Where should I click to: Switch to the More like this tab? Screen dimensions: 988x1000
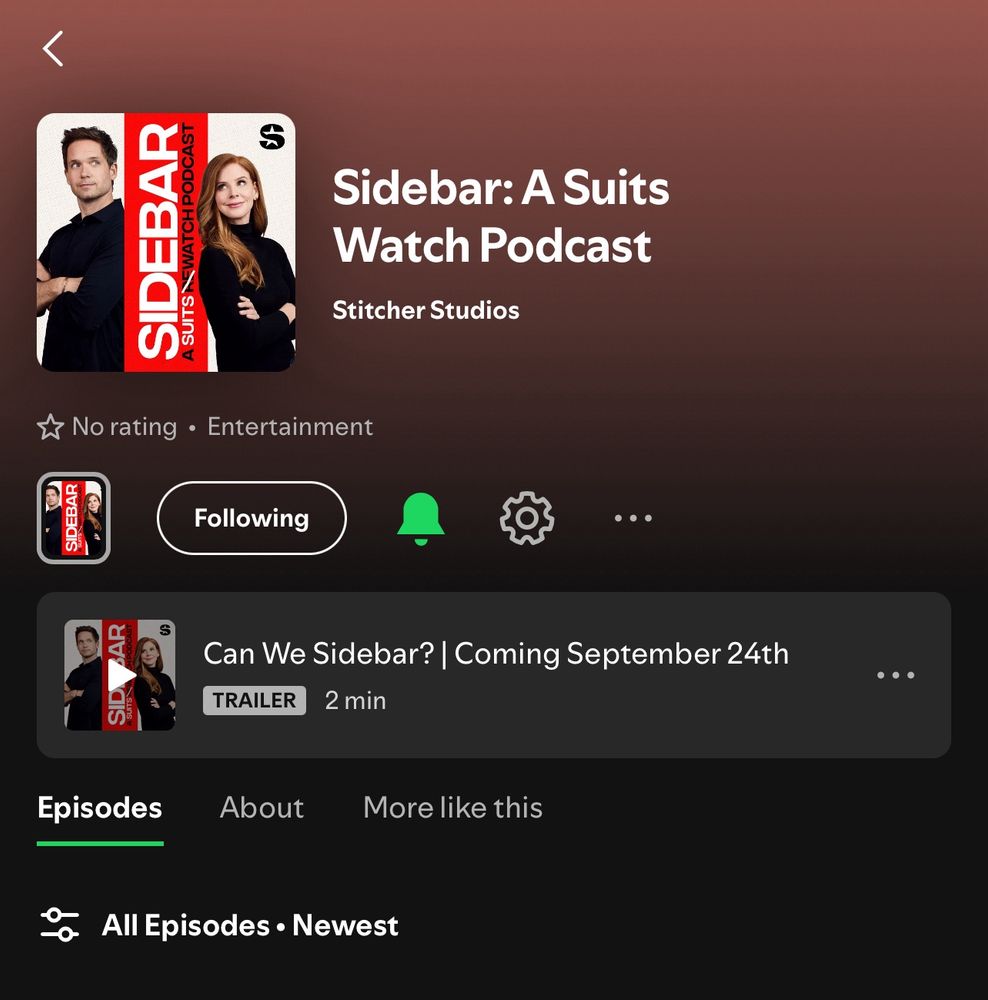(x=453, y=807)
